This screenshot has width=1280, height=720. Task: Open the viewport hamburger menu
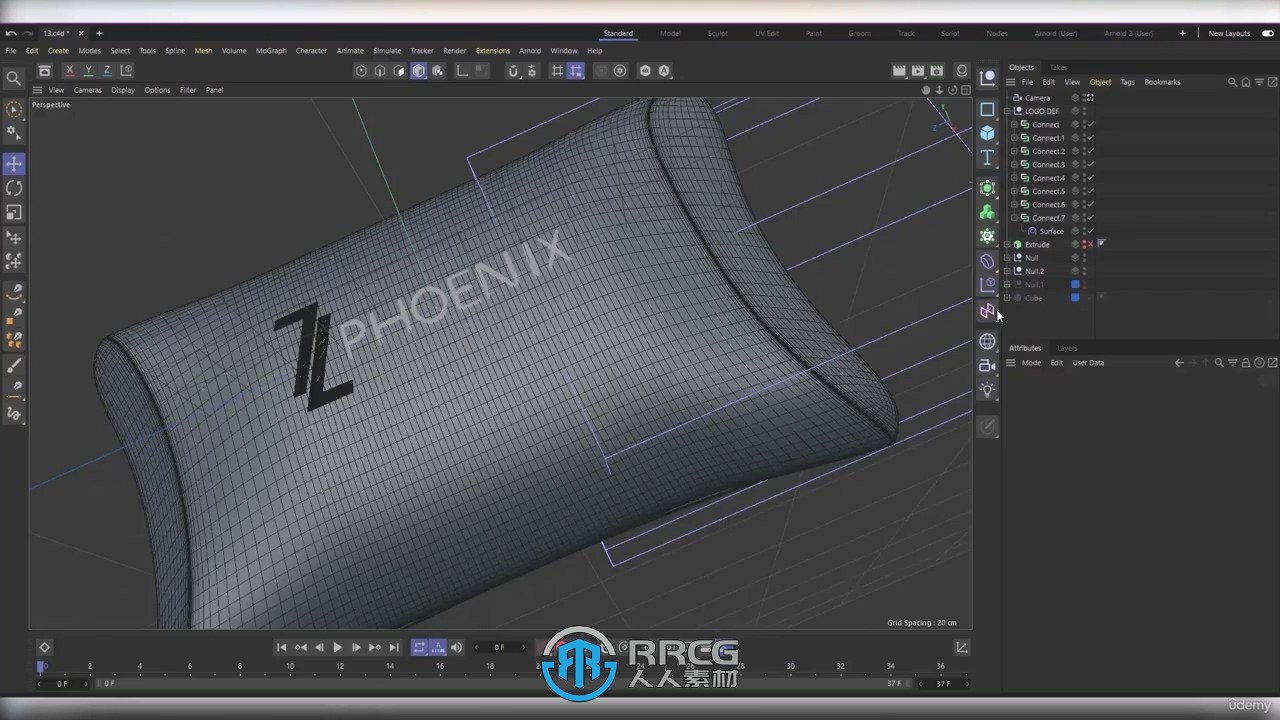[x=37, y=90]
